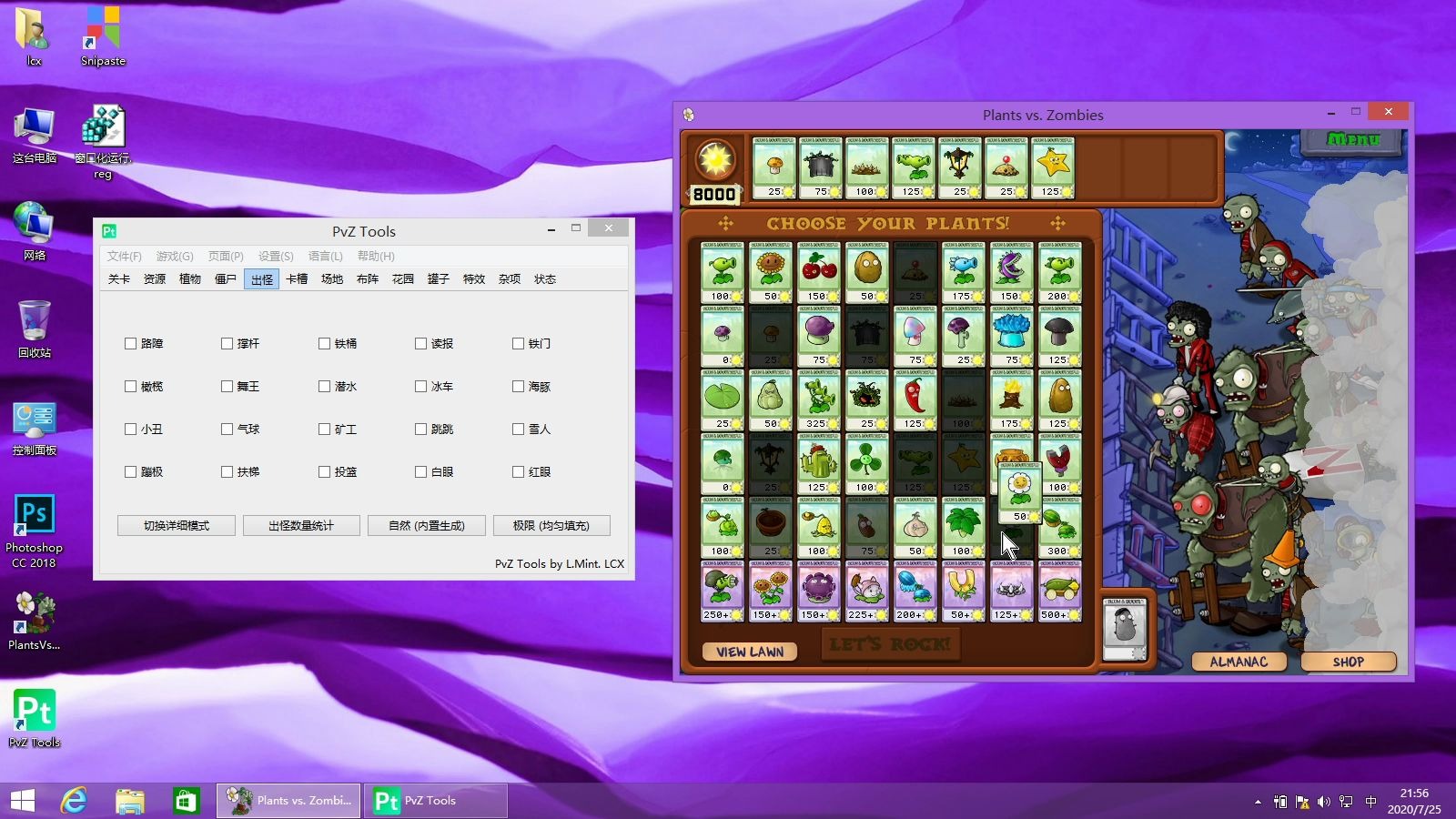
Task: Click the 极限 (均匀填充) button
Action: tap(551, 526)
